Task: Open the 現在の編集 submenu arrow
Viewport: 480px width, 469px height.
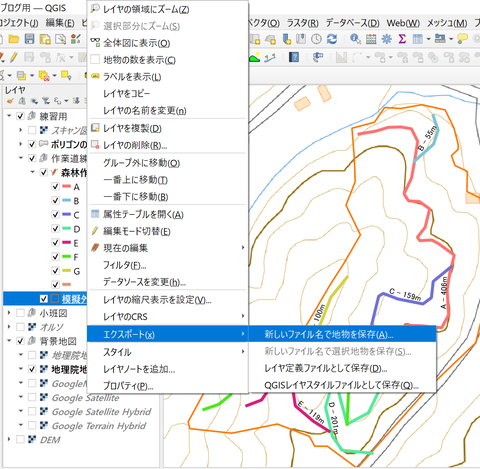Action: click(x=243, y=248)
